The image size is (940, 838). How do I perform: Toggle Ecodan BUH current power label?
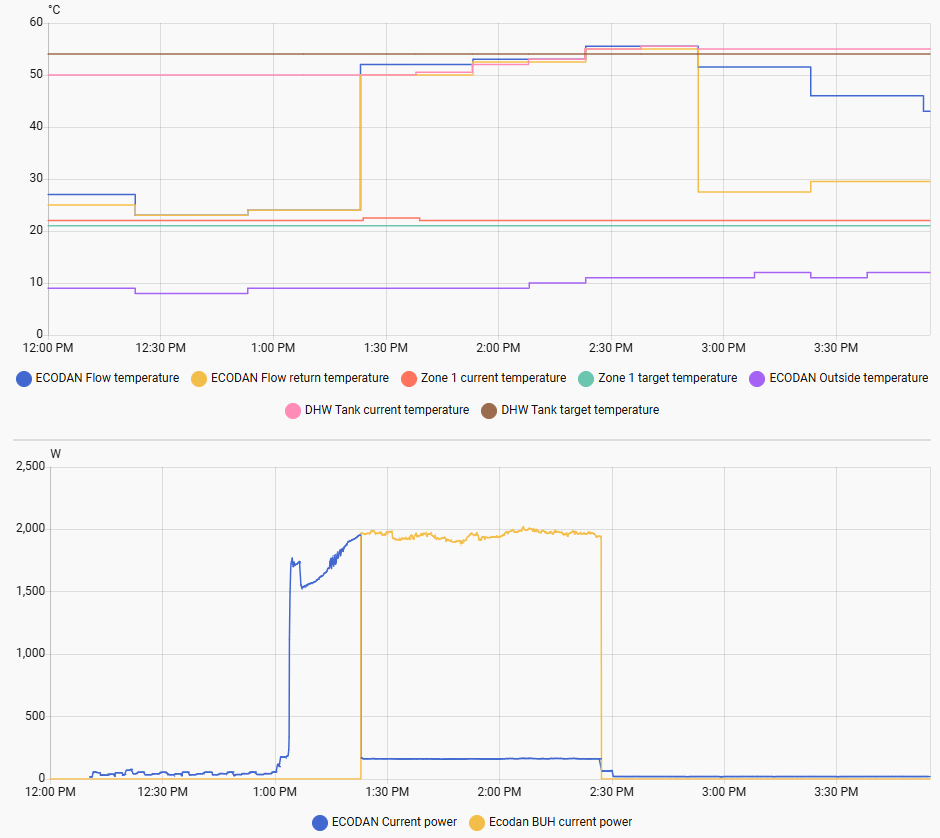click(x=560, y=822)
